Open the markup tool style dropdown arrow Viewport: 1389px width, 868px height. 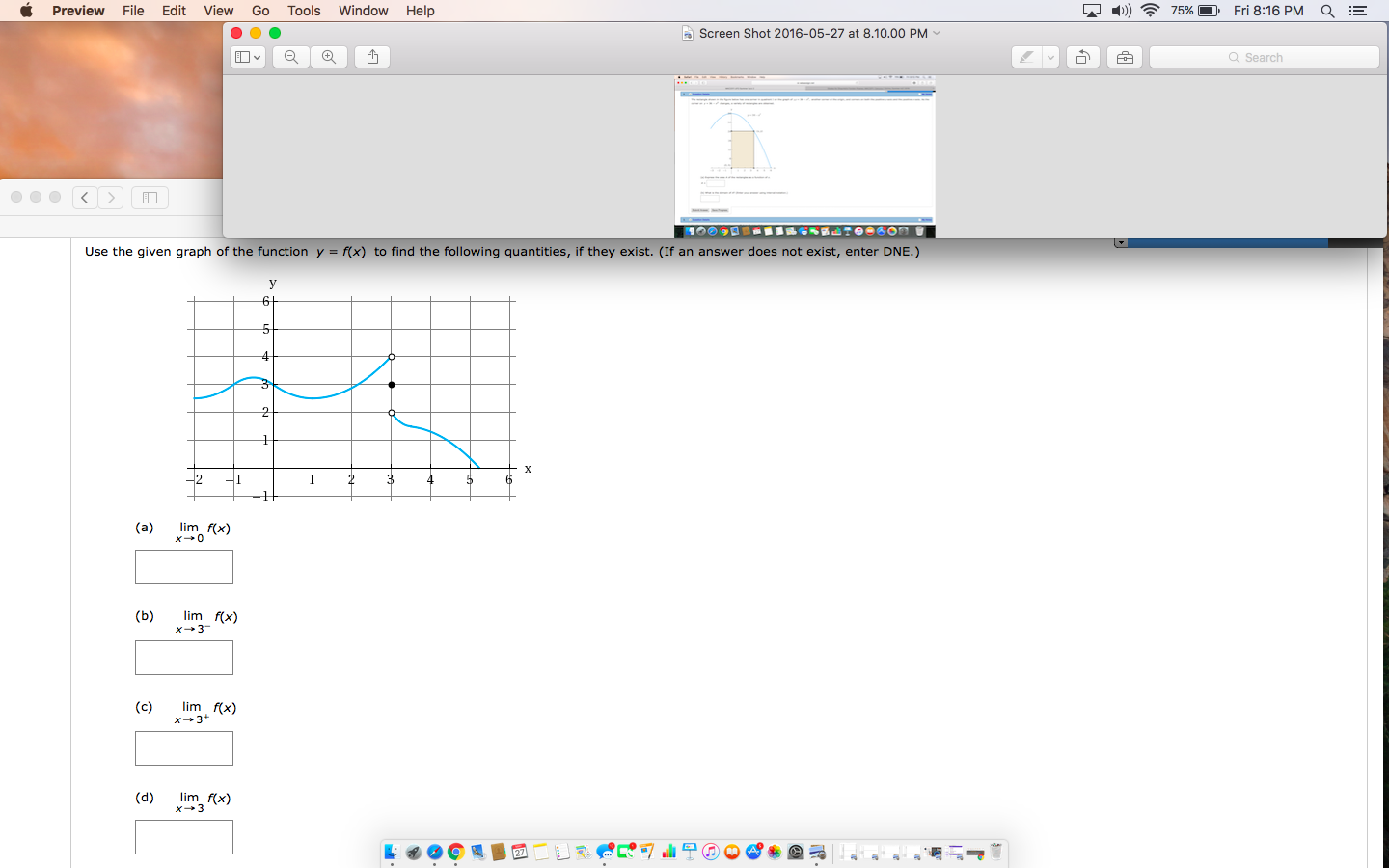pos(1052,57)
